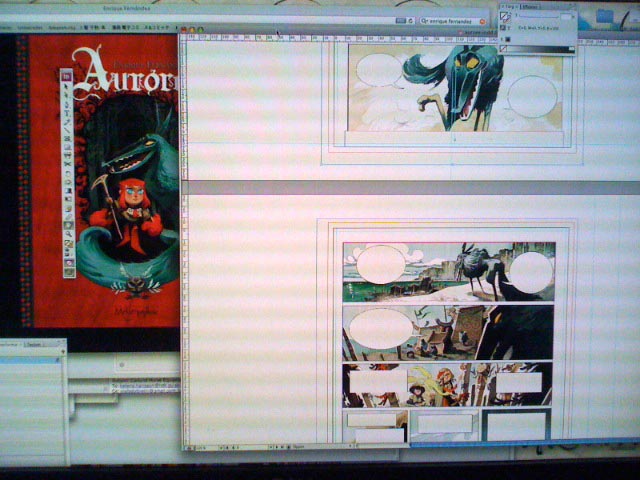640x480 pixels.
Task: Select the Pen tool in toolbox
Action: click(67, 104)
